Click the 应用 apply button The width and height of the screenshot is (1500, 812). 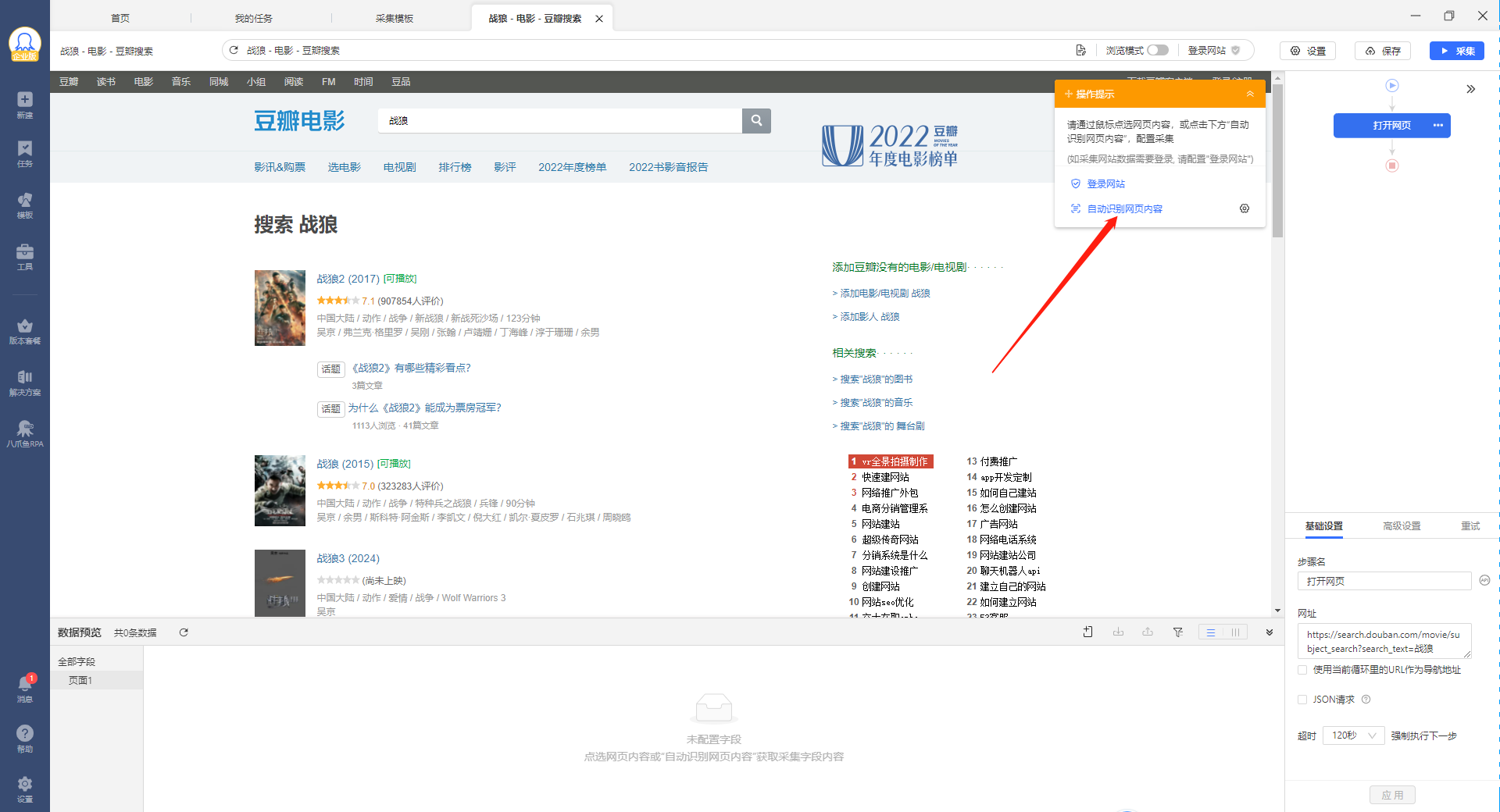[1392, 795]
